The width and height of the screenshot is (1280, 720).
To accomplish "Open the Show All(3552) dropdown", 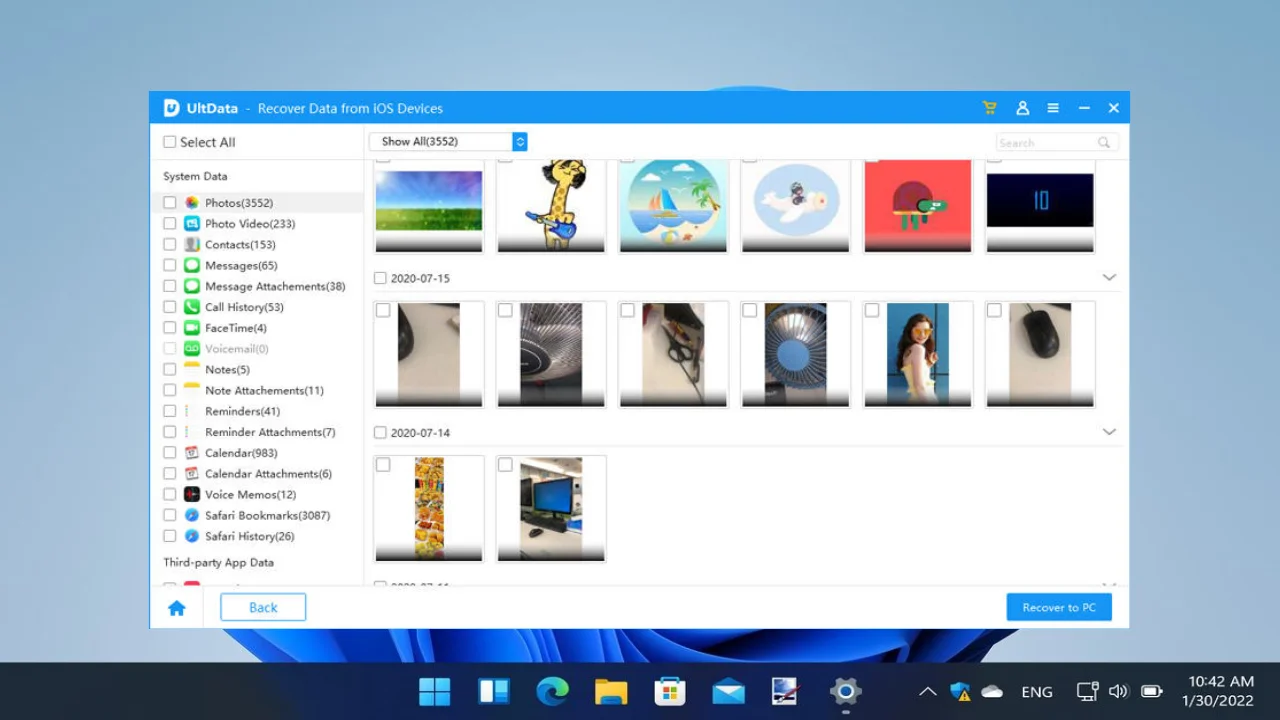I will 448,142.
